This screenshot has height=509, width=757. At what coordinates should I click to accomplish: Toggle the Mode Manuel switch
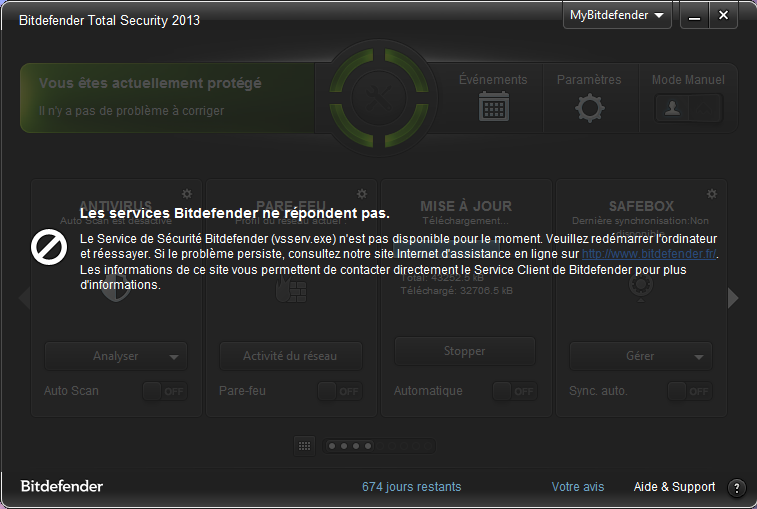click(x=688, y=108)
